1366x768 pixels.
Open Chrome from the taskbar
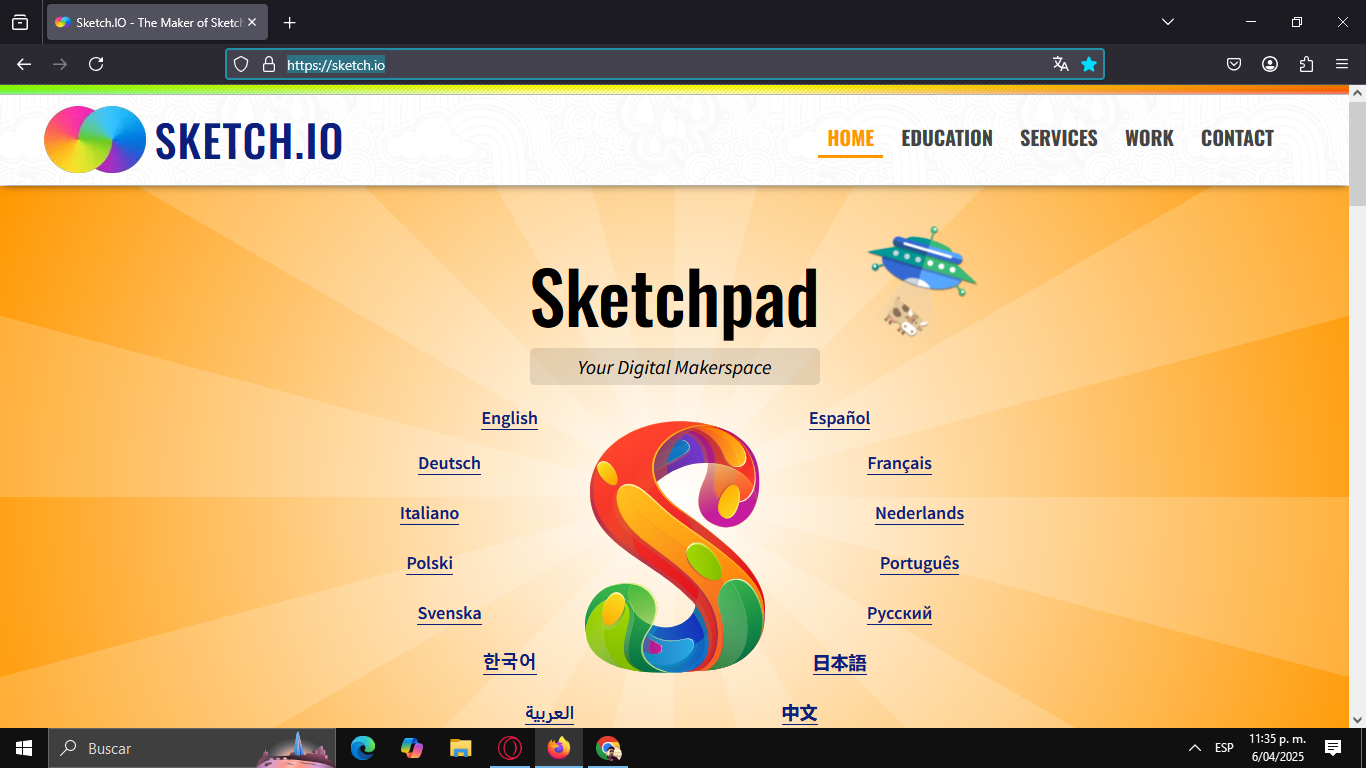tap(608, 748)
